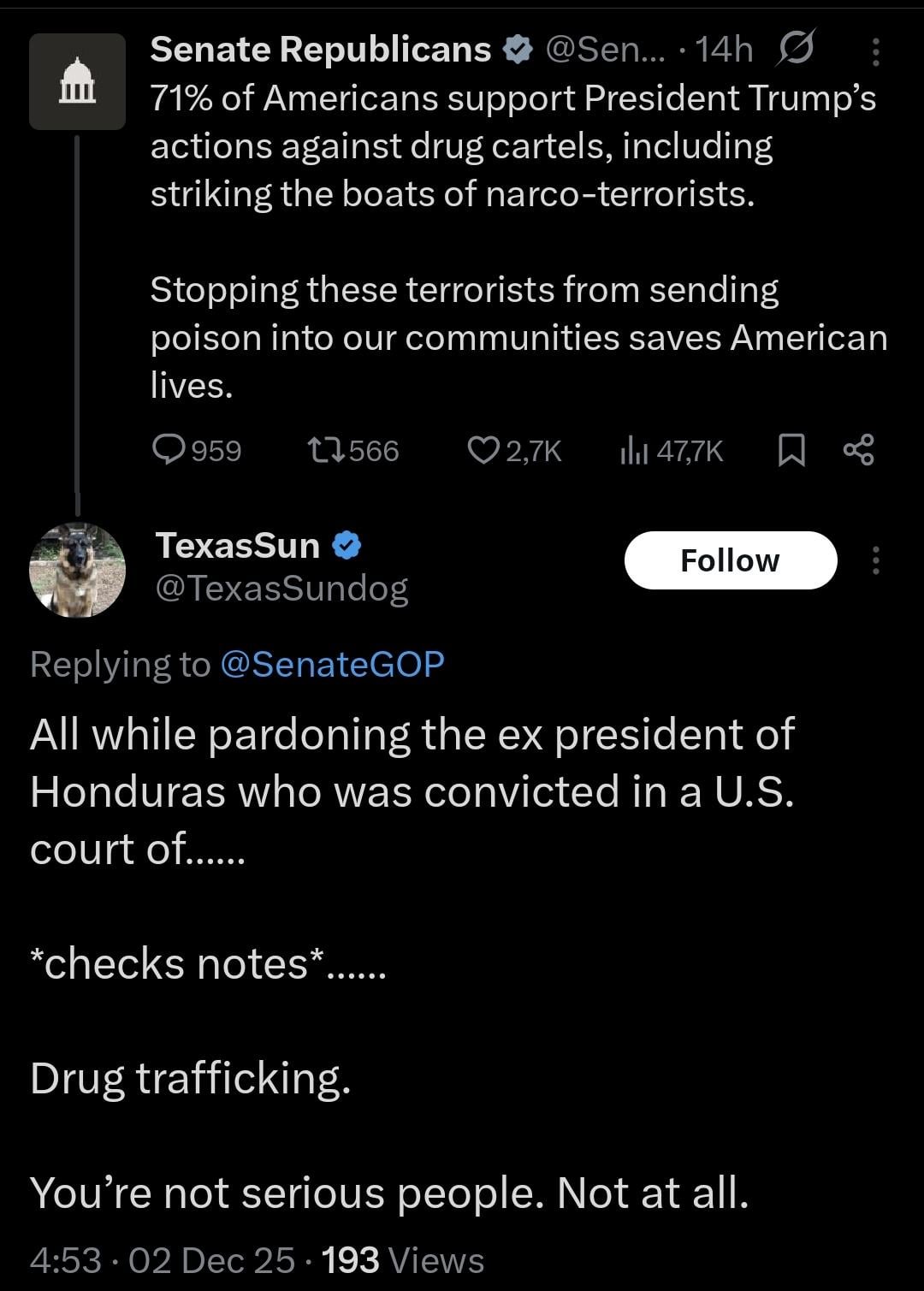Open TexasSun's German shepherd avatar

77,570
